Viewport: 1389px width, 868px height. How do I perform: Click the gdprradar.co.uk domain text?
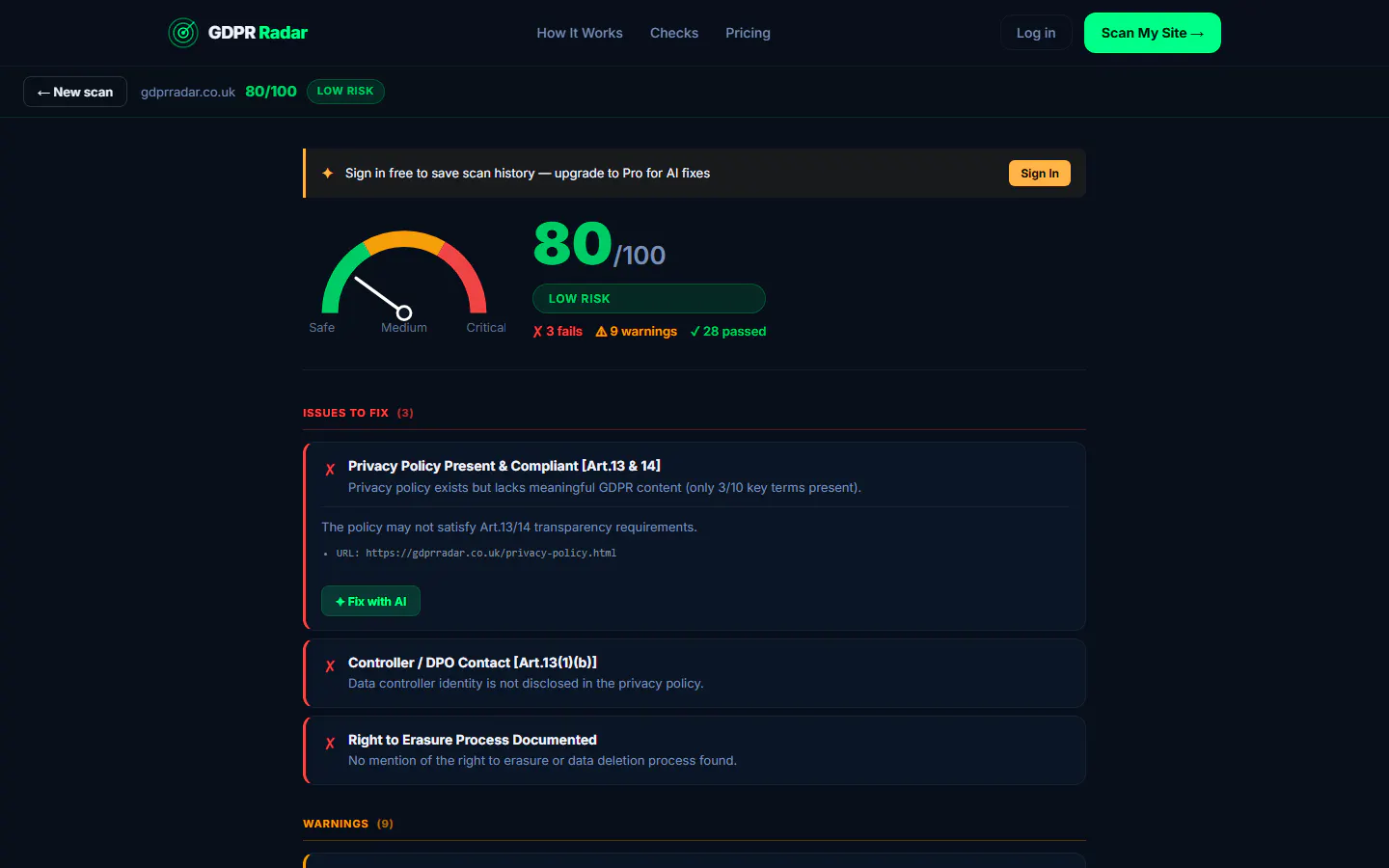point(188,92)
